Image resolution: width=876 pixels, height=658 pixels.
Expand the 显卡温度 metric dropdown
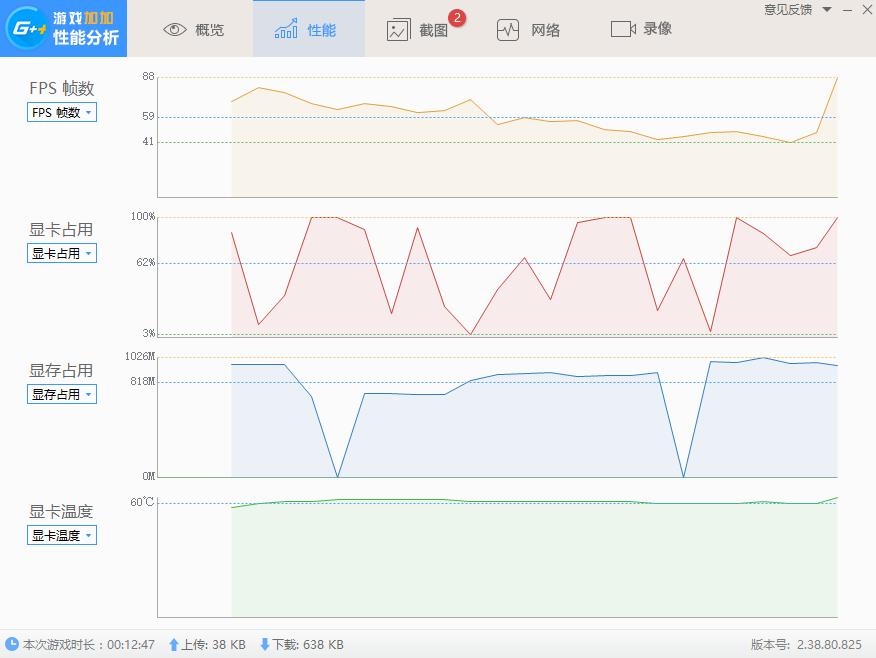62,536
